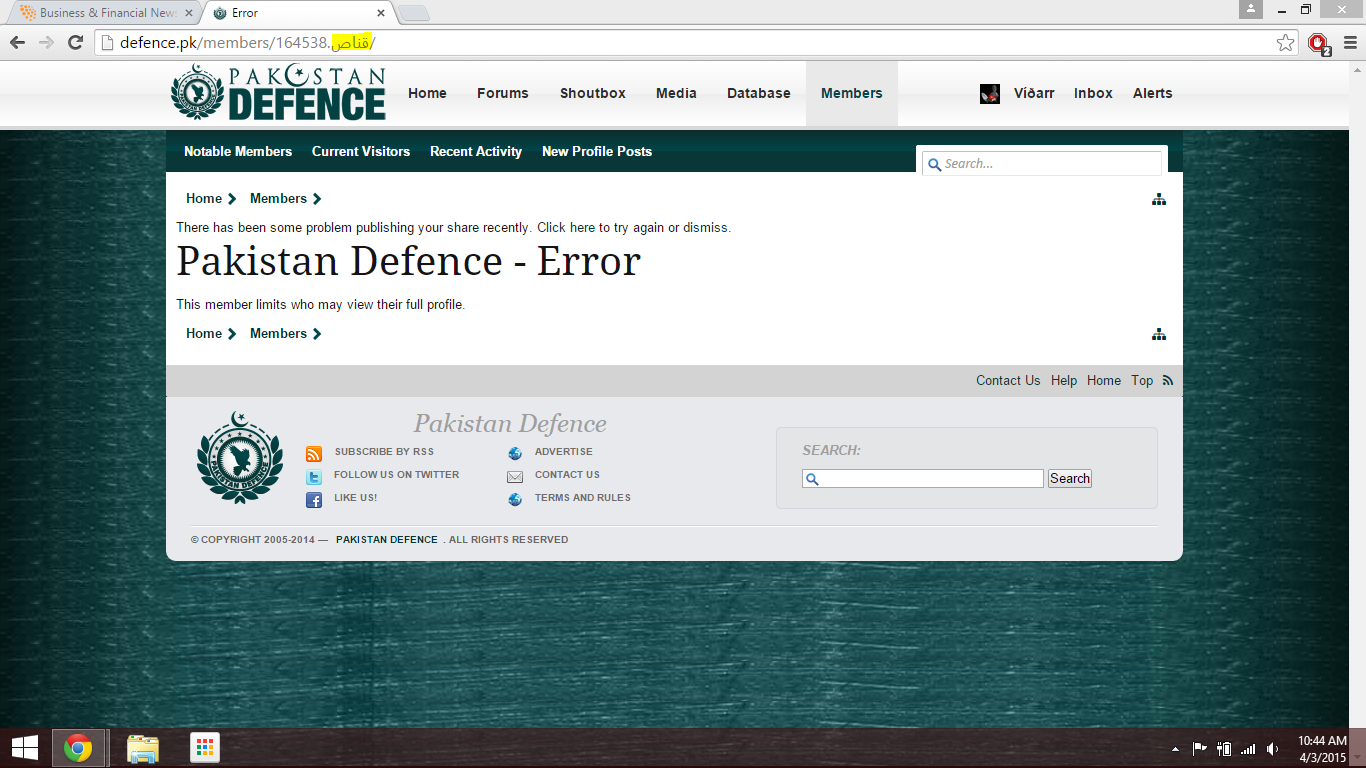Click the browser back arrow
The image size is (1366, 768).
tap(17, 42)
